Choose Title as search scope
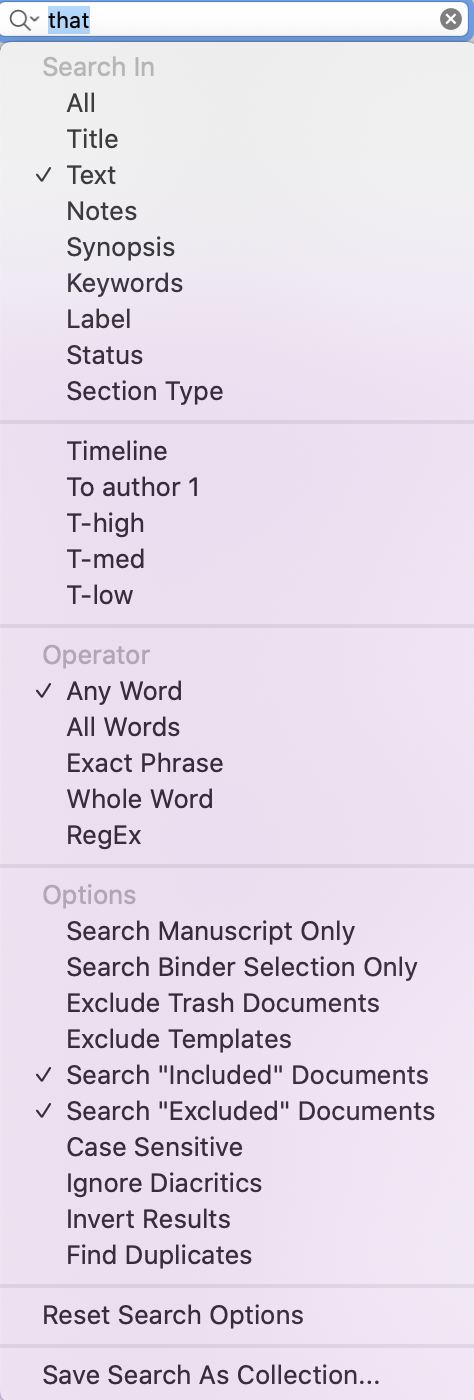 tap(237, 139)
